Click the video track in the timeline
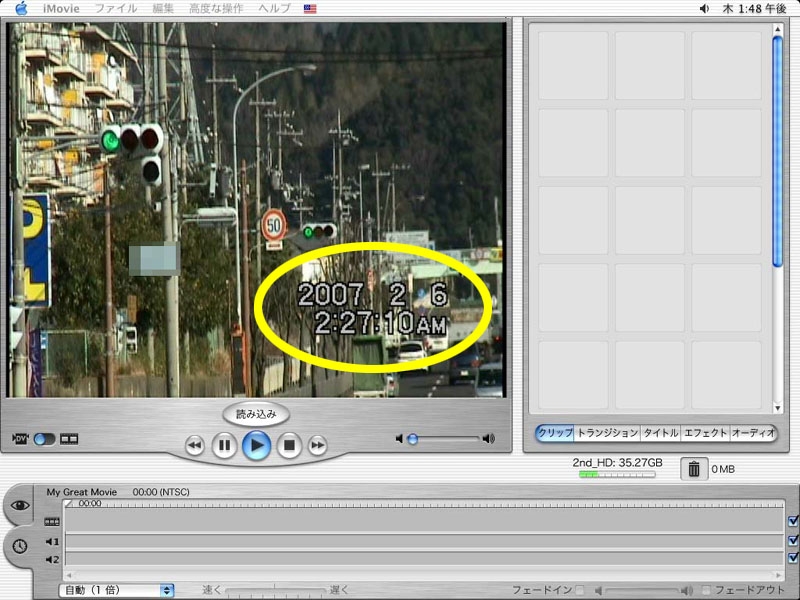Image resolution: width=800 pixels, height=600 pixels. coord(424,521)
